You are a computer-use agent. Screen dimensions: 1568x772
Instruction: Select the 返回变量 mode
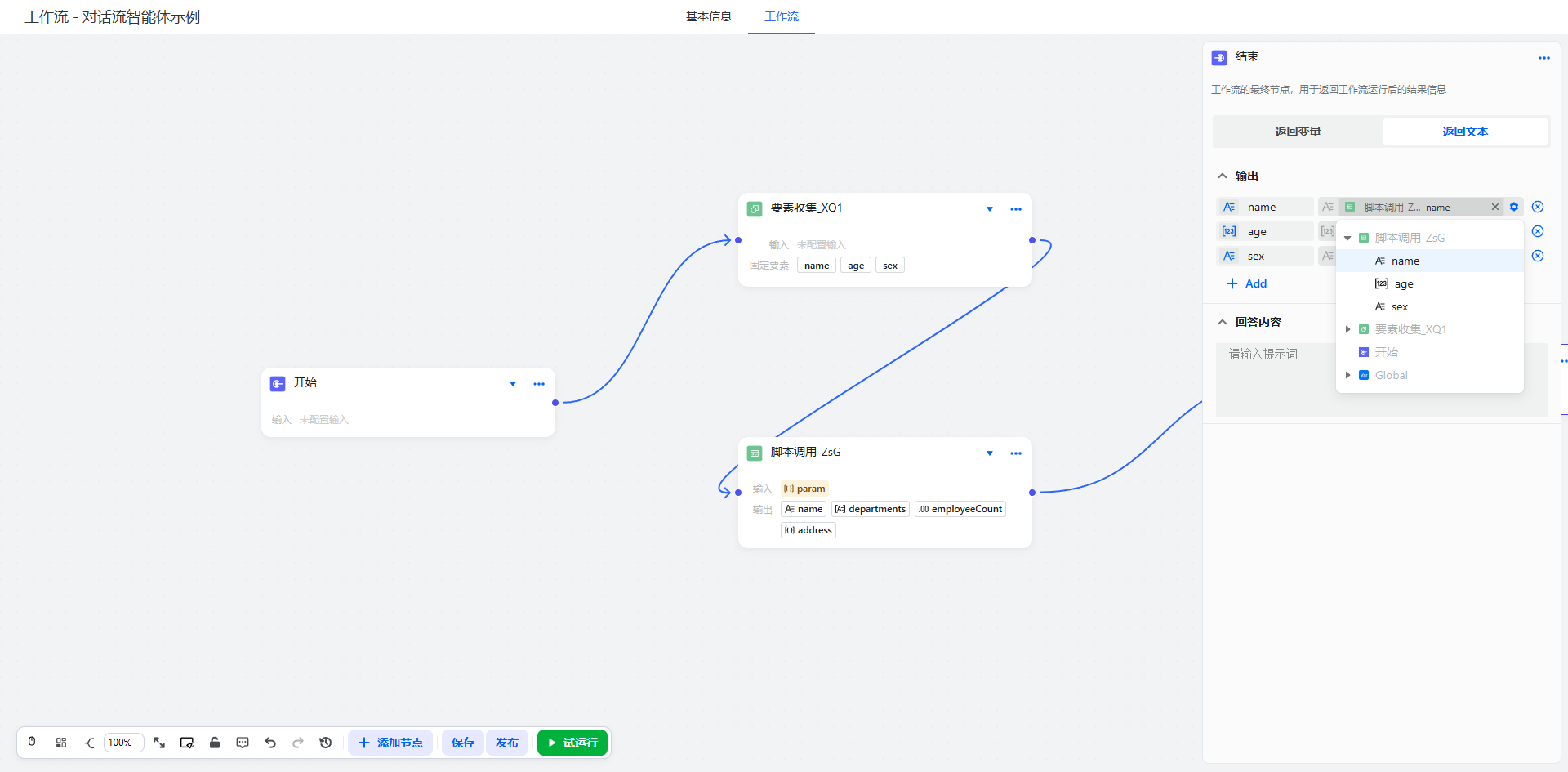point(1298,132)
